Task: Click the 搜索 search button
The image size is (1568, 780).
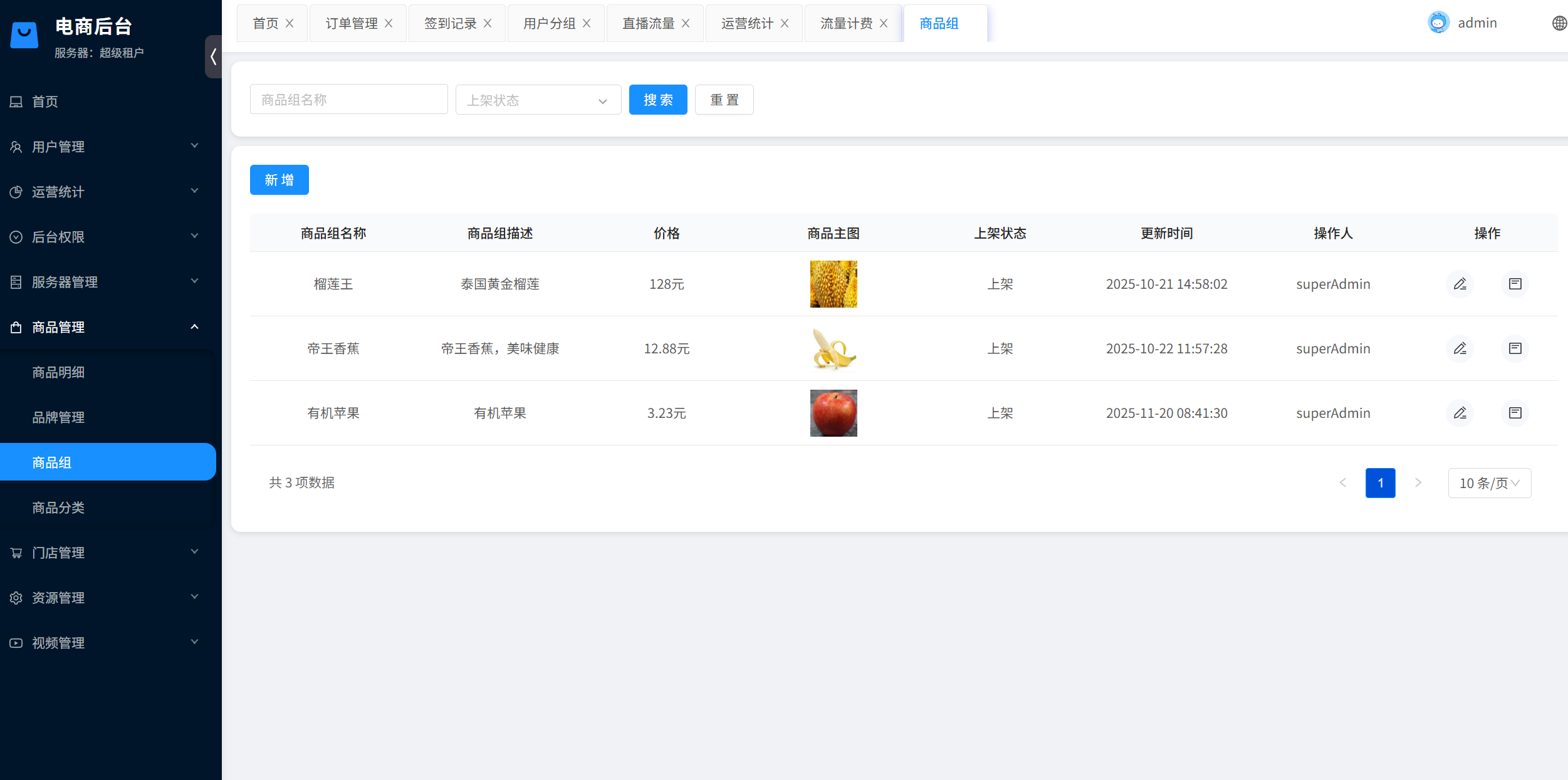Action: (x=658, y=99)
